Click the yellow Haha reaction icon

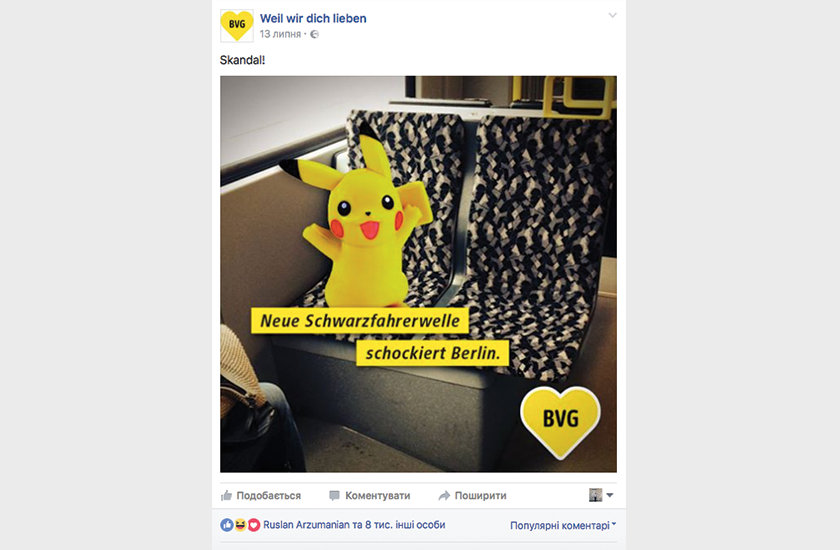coord(240,525)
